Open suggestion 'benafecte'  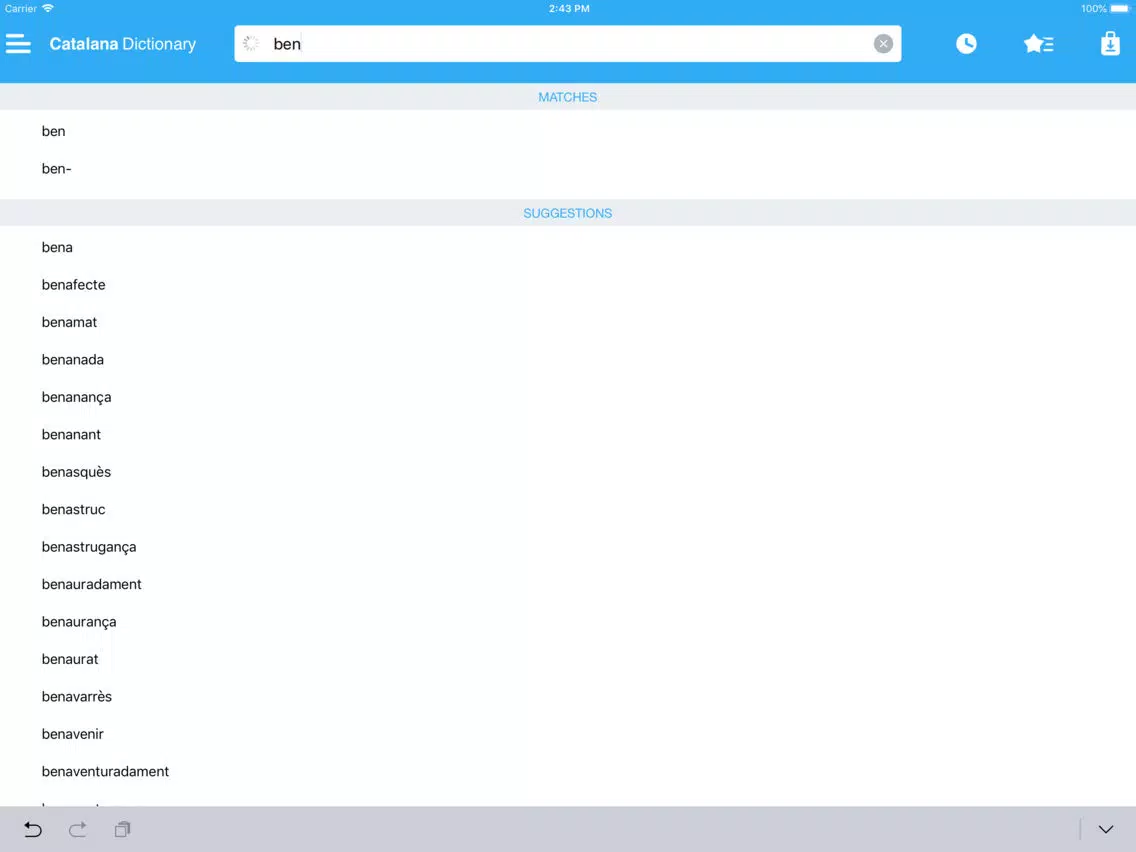tap(568, 285)
